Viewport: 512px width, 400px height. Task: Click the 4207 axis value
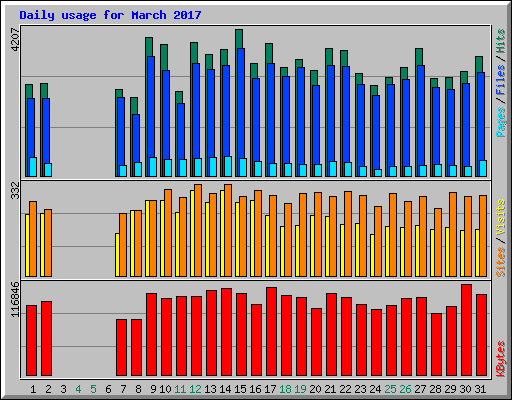pyautogui.click(x=15, y=40)
